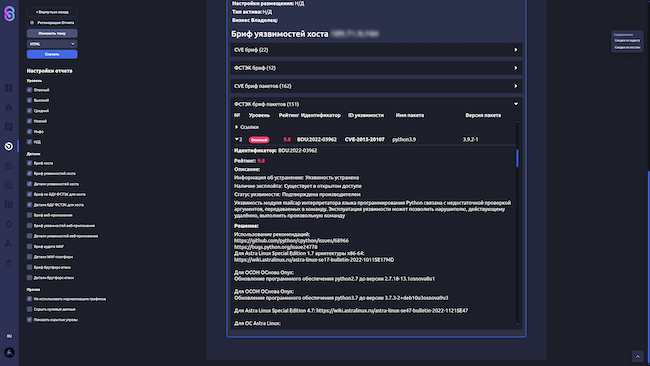The image size is (650, 366).
Task: Toggle the Н/Д level checkbox
Action: [29, 142]
